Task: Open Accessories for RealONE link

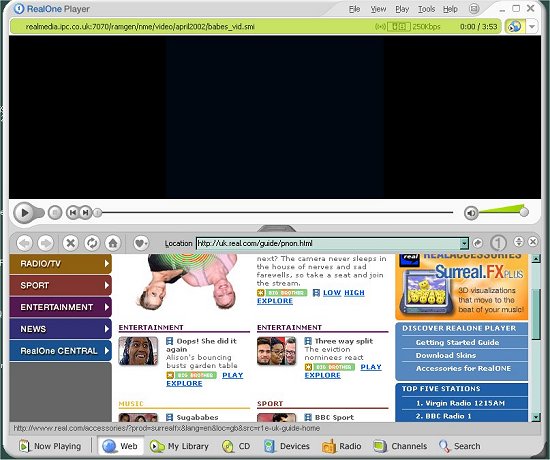Action: (463, 368)
